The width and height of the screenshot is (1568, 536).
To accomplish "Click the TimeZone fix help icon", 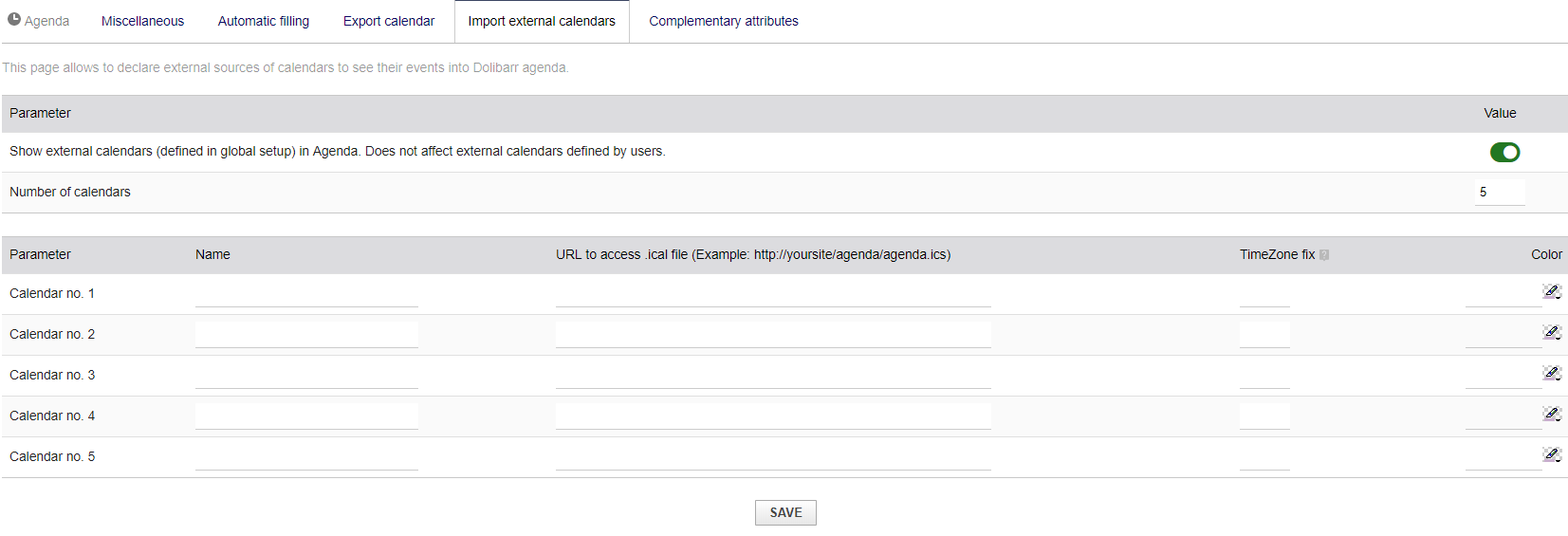I will coord(1324,255).
